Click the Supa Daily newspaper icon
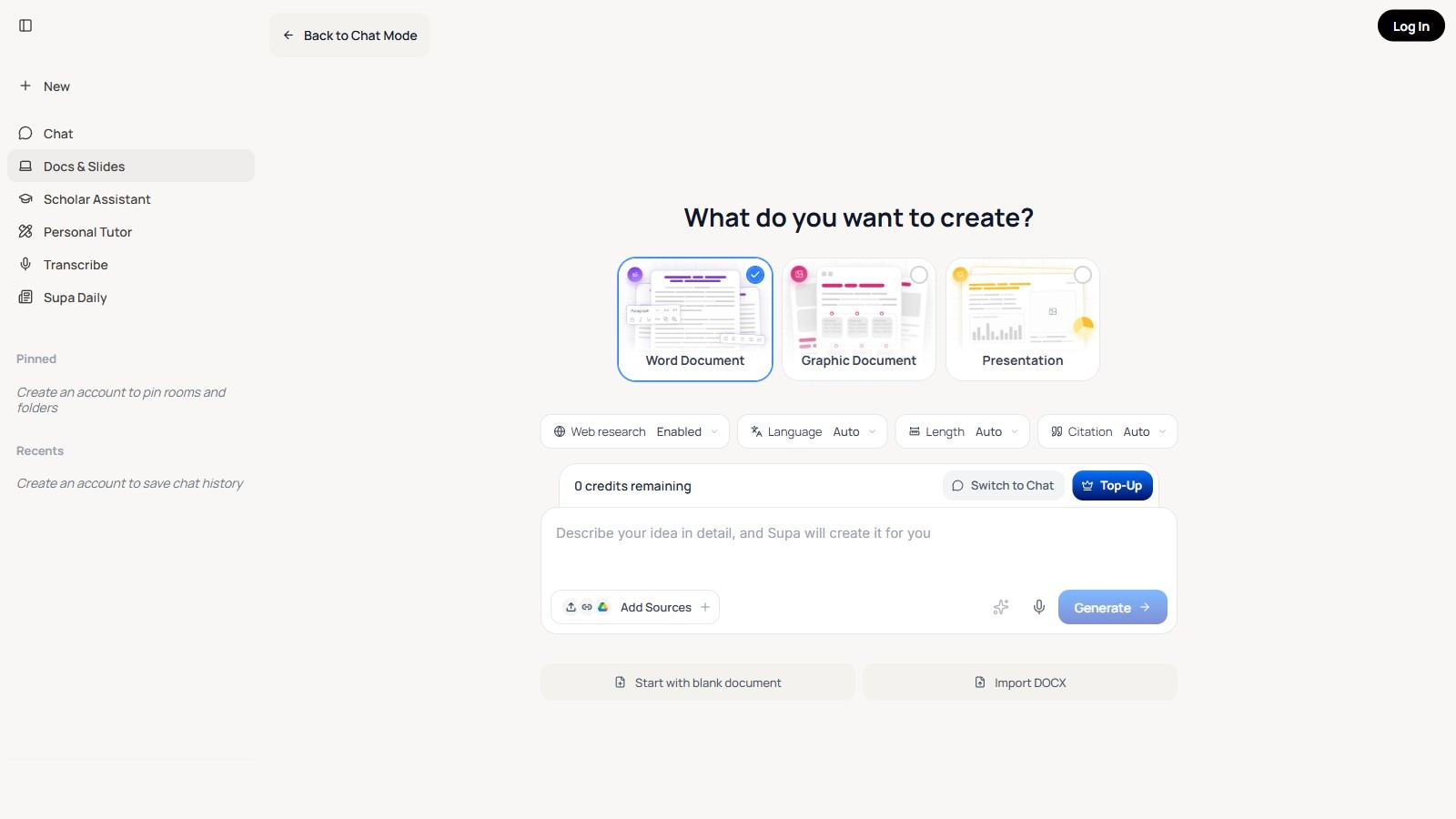Viewport: 1456px width, 819px height. (x=25, y=297)
